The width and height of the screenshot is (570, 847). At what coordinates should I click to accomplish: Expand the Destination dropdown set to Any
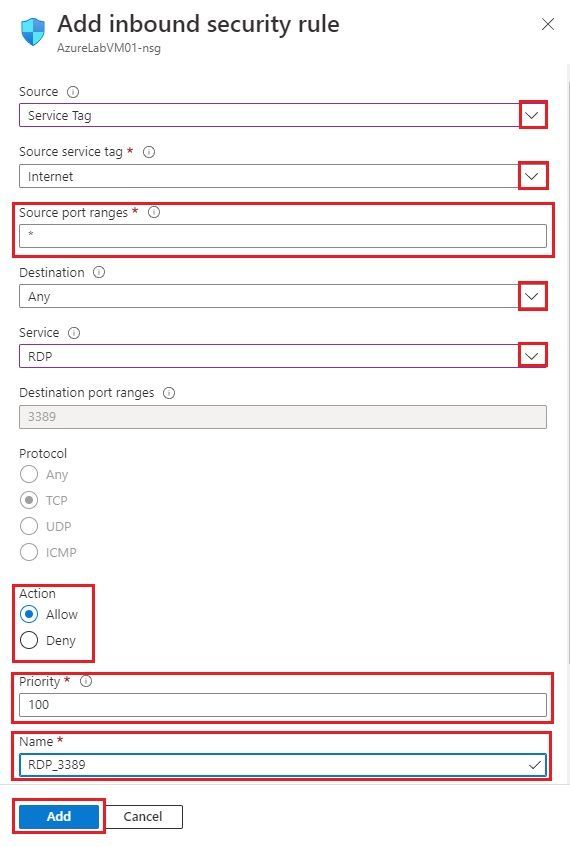(x=283, y=296)
